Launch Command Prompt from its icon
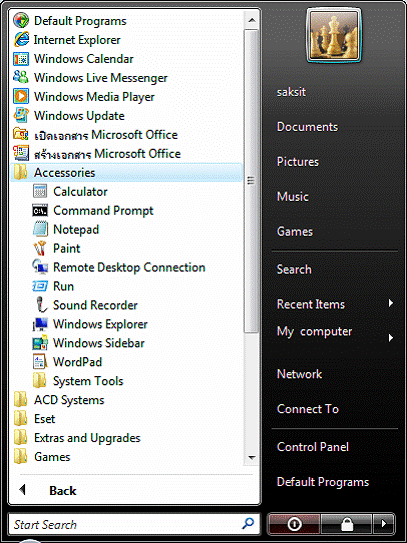This screenshot has width=407, height=543. point(40,210)
